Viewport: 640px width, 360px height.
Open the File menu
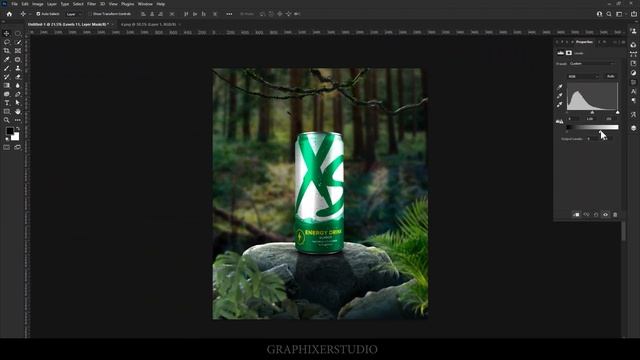coord(14,4)
